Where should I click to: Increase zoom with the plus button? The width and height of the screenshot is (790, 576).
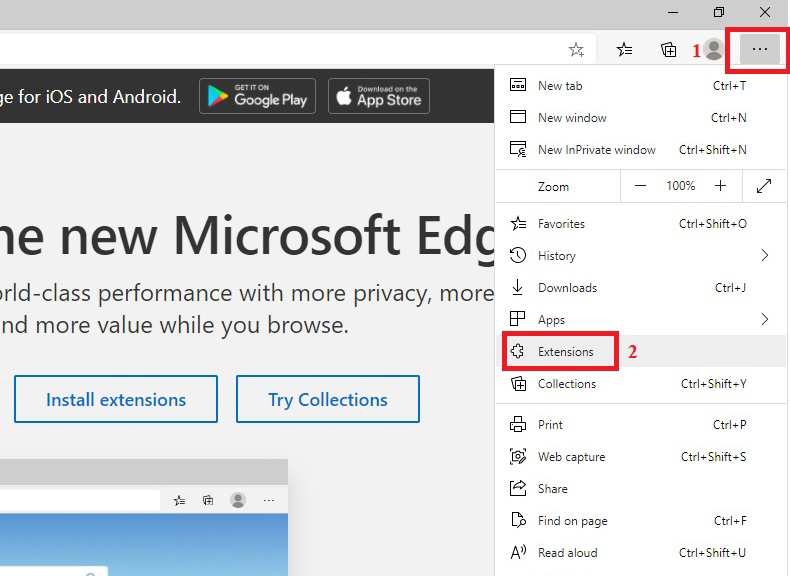(720, 186)
